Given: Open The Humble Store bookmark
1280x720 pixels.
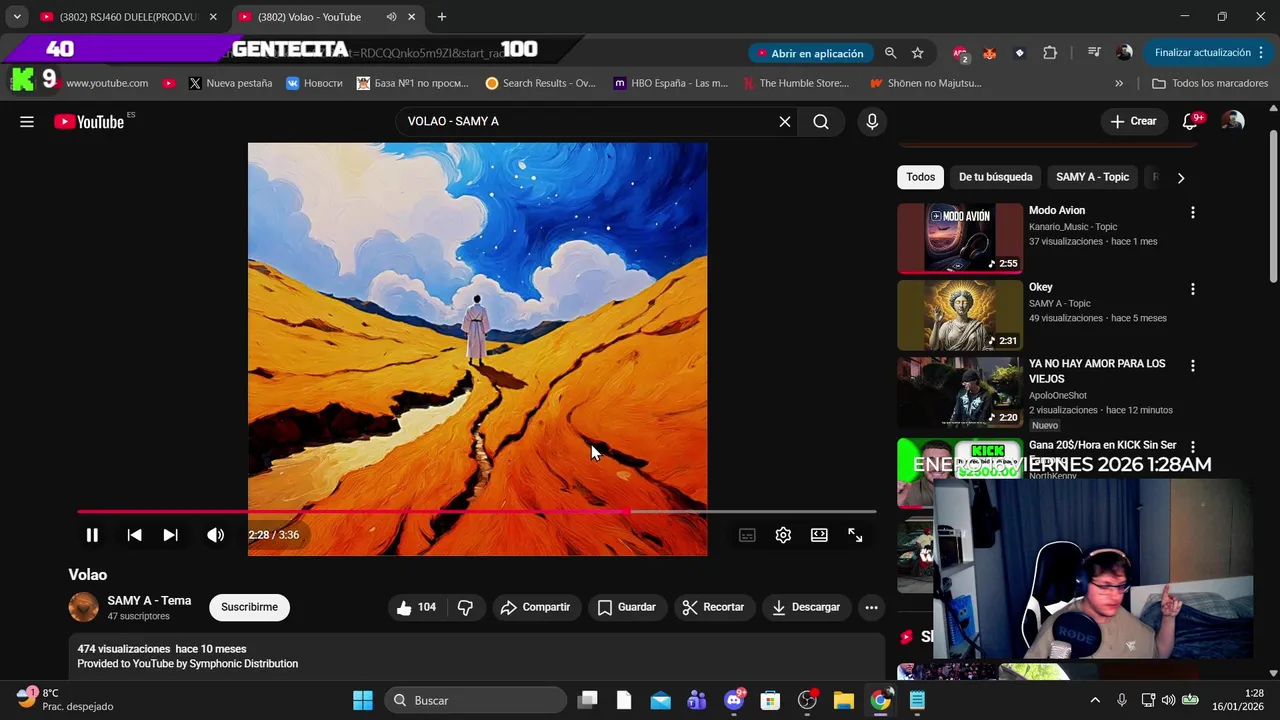Looking at the screenshot, I should (795, 83).
